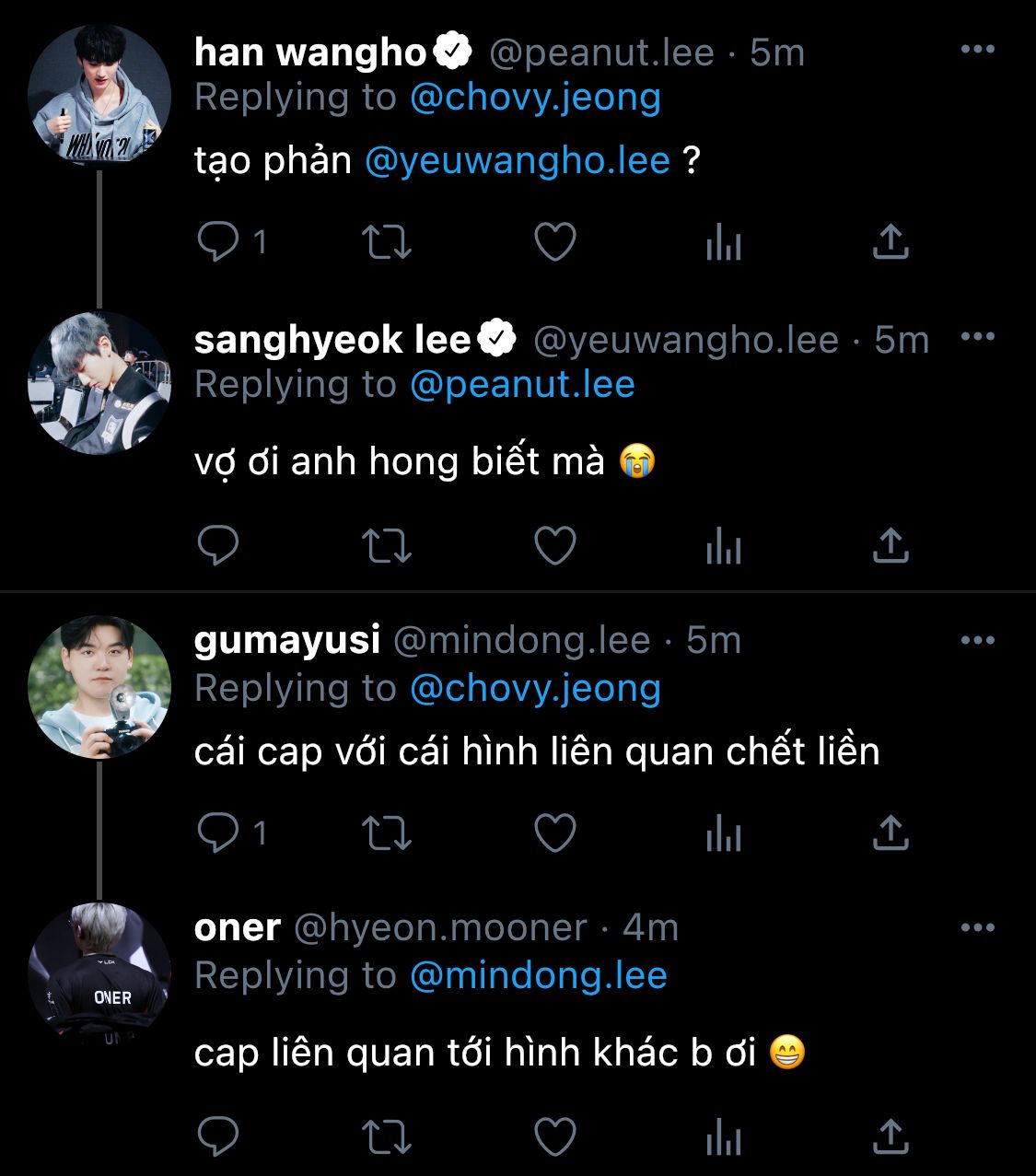
Task: Open han wangho's profile avatar
Action: (99, 96)
